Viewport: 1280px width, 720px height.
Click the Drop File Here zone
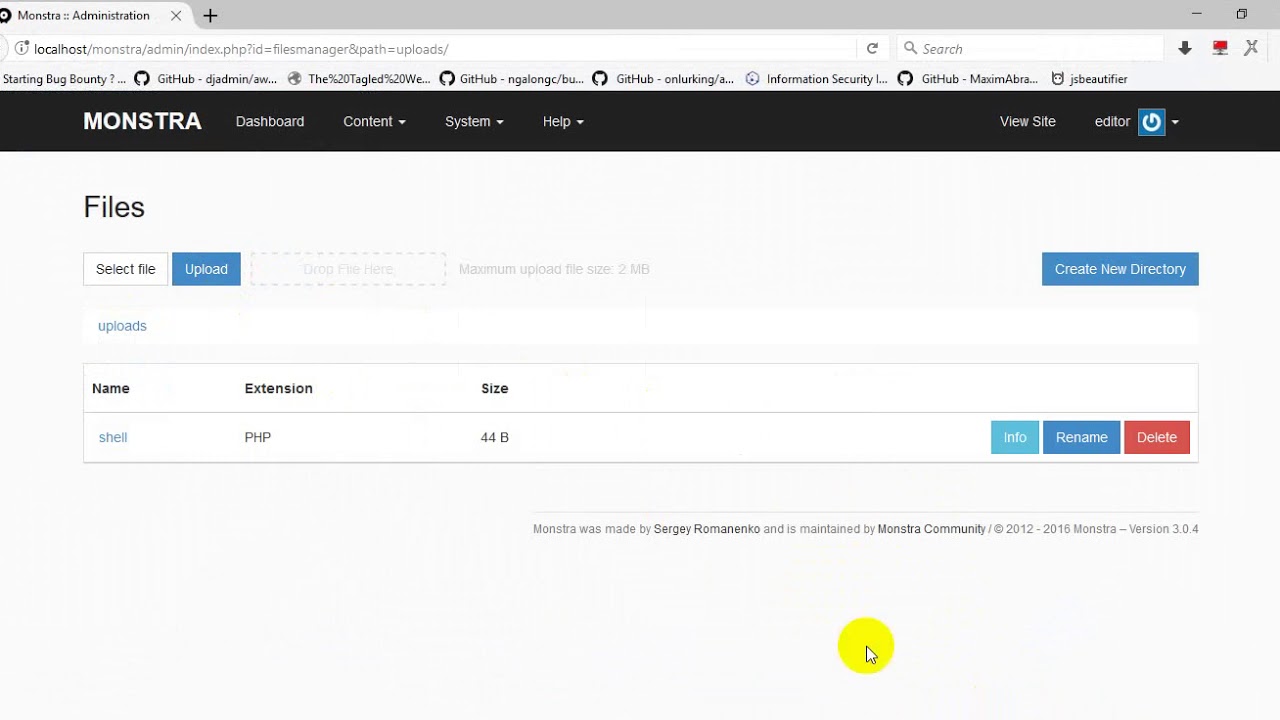coord(348,269)
